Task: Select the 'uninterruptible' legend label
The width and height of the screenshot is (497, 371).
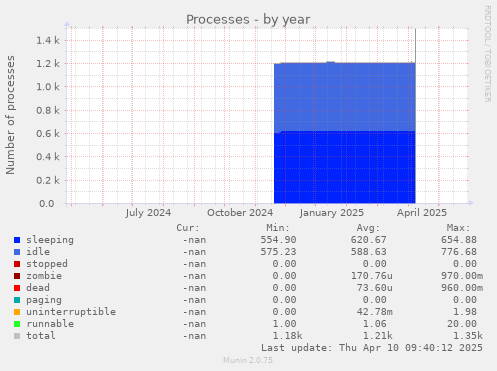Action: click(x=71, y=312)
